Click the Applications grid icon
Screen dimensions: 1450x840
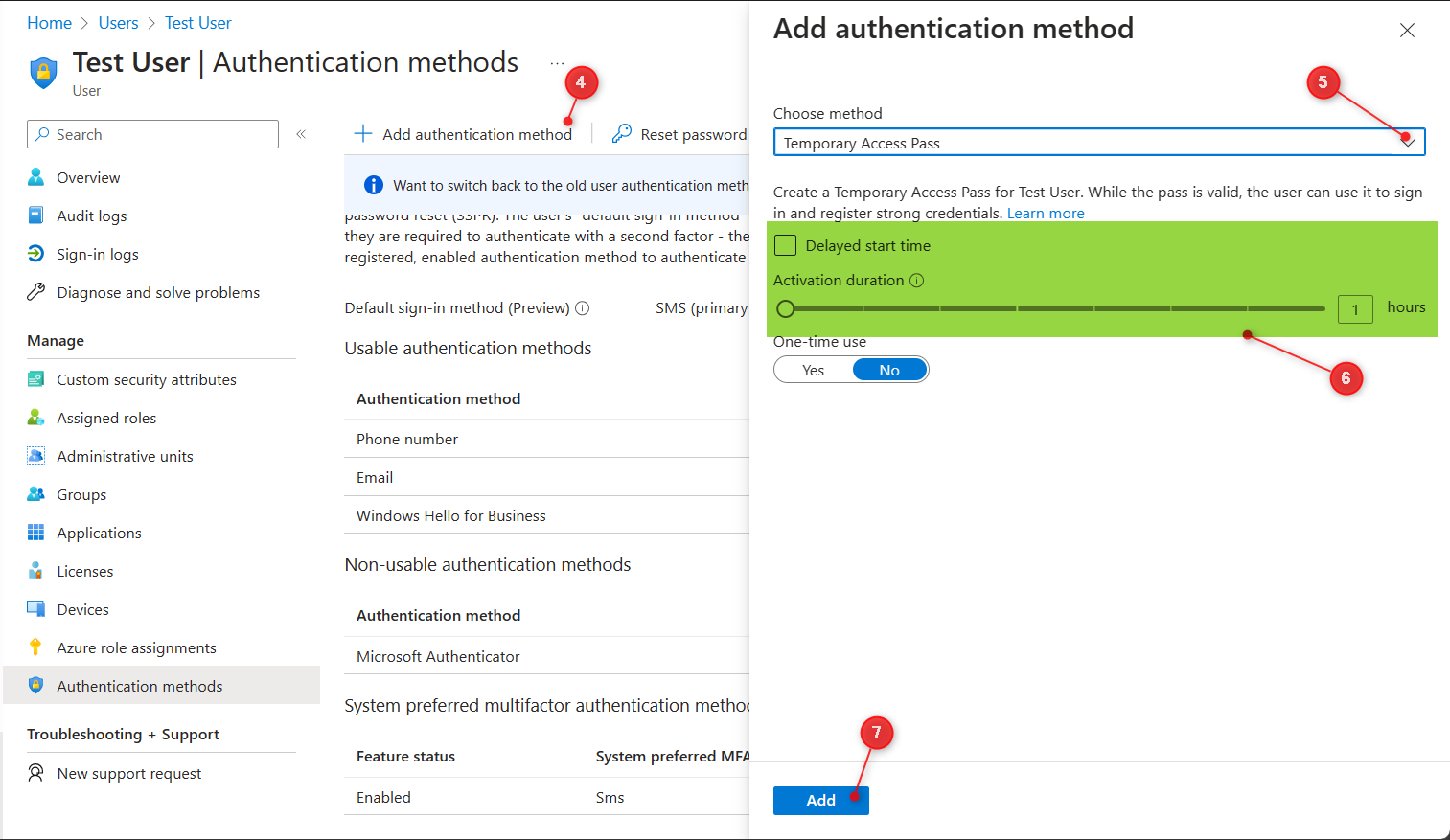point(35,533)
